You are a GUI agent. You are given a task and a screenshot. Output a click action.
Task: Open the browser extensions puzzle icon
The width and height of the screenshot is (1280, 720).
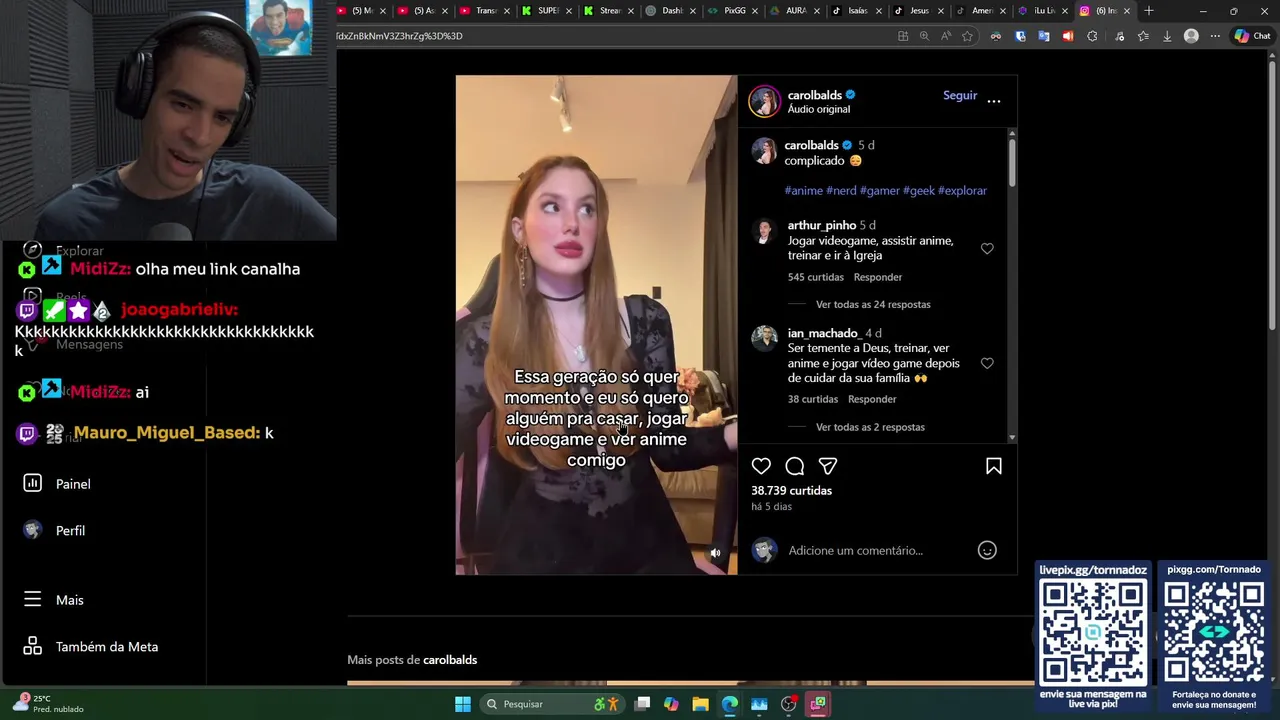1092,36
